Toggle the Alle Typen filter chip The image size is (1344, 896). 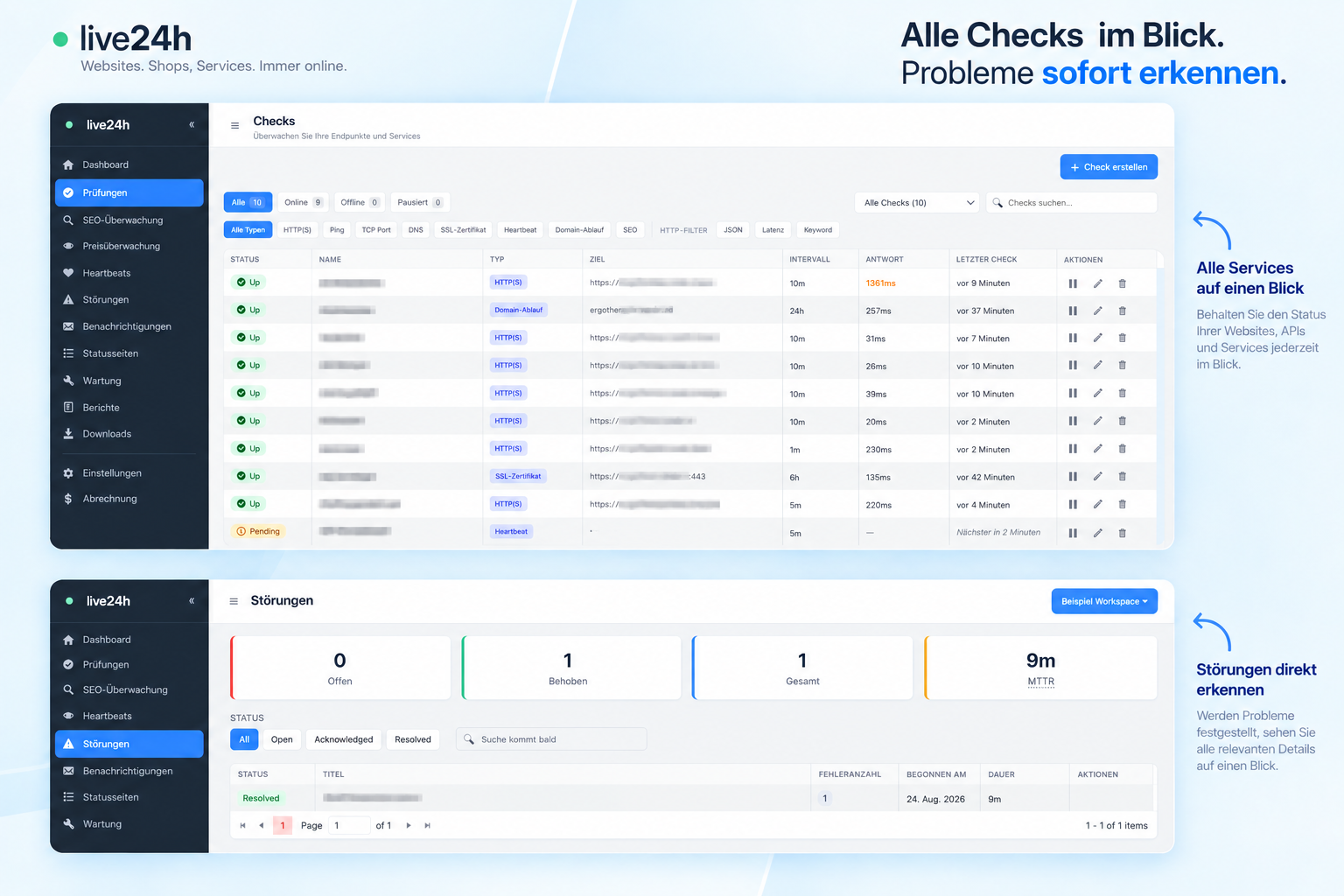248,230
